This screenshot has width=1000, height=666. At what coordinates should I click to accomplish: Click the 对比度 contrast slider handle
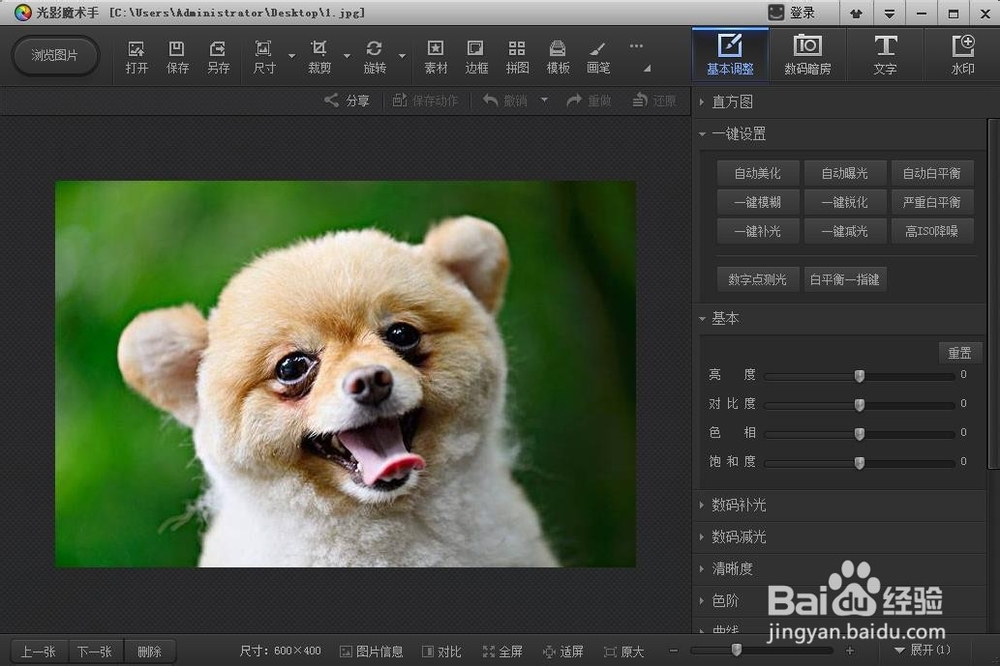pos(860,405)
